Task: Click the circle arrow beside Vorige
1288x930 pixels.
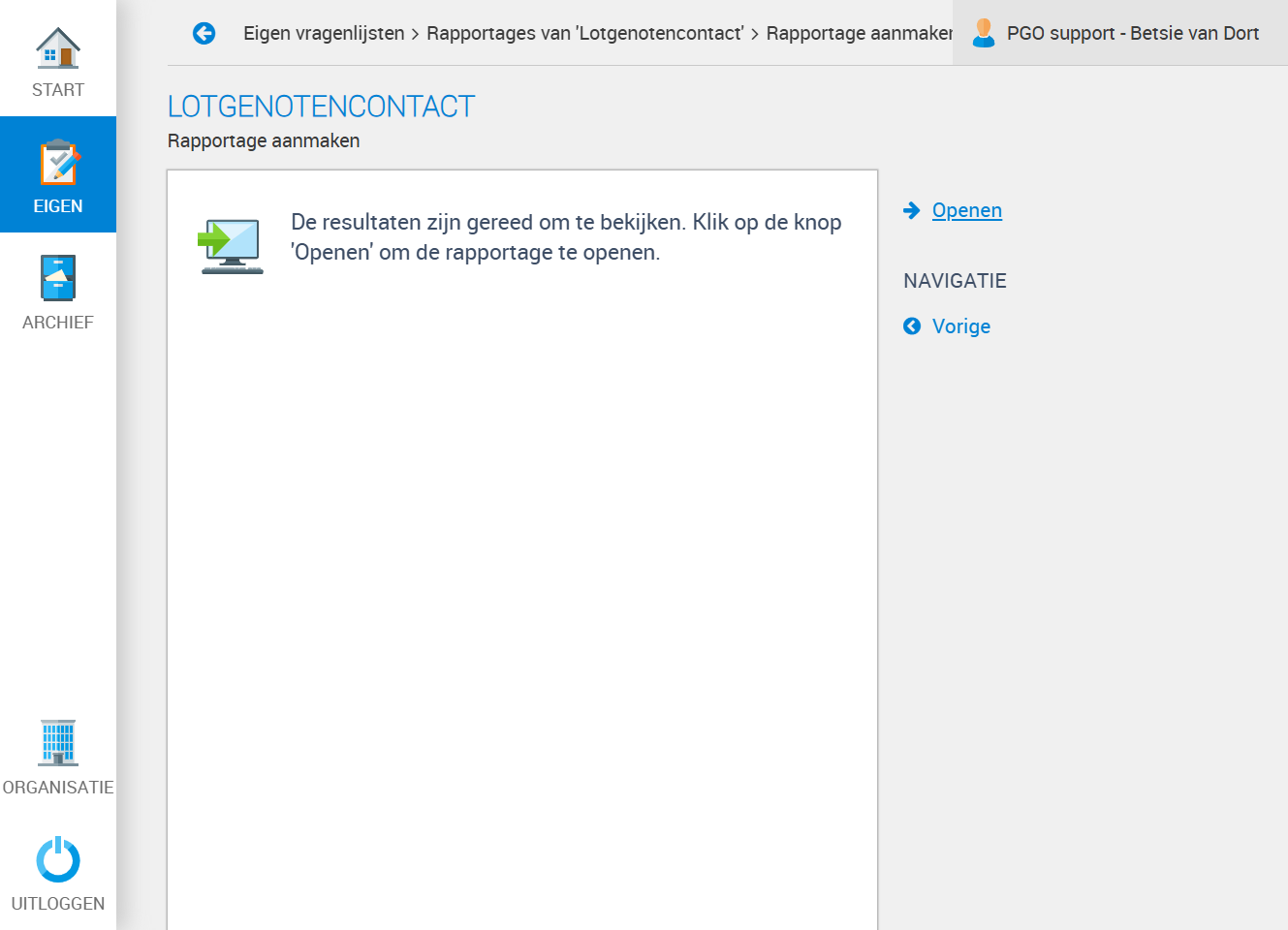Action: [x=912, y=326]
